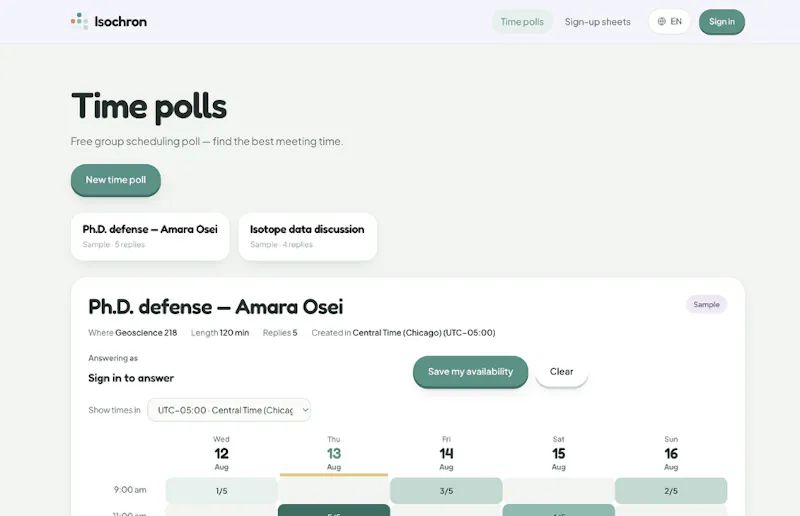Click the globe language icon
The height and width of the screenshot is (516, 800).
pos(662,21)
